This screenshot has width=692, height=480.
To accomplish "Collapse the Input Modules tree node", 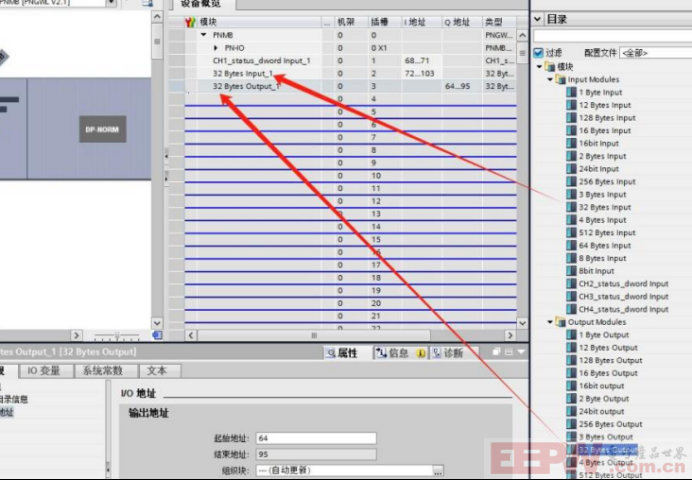I will tap(550, 79).
